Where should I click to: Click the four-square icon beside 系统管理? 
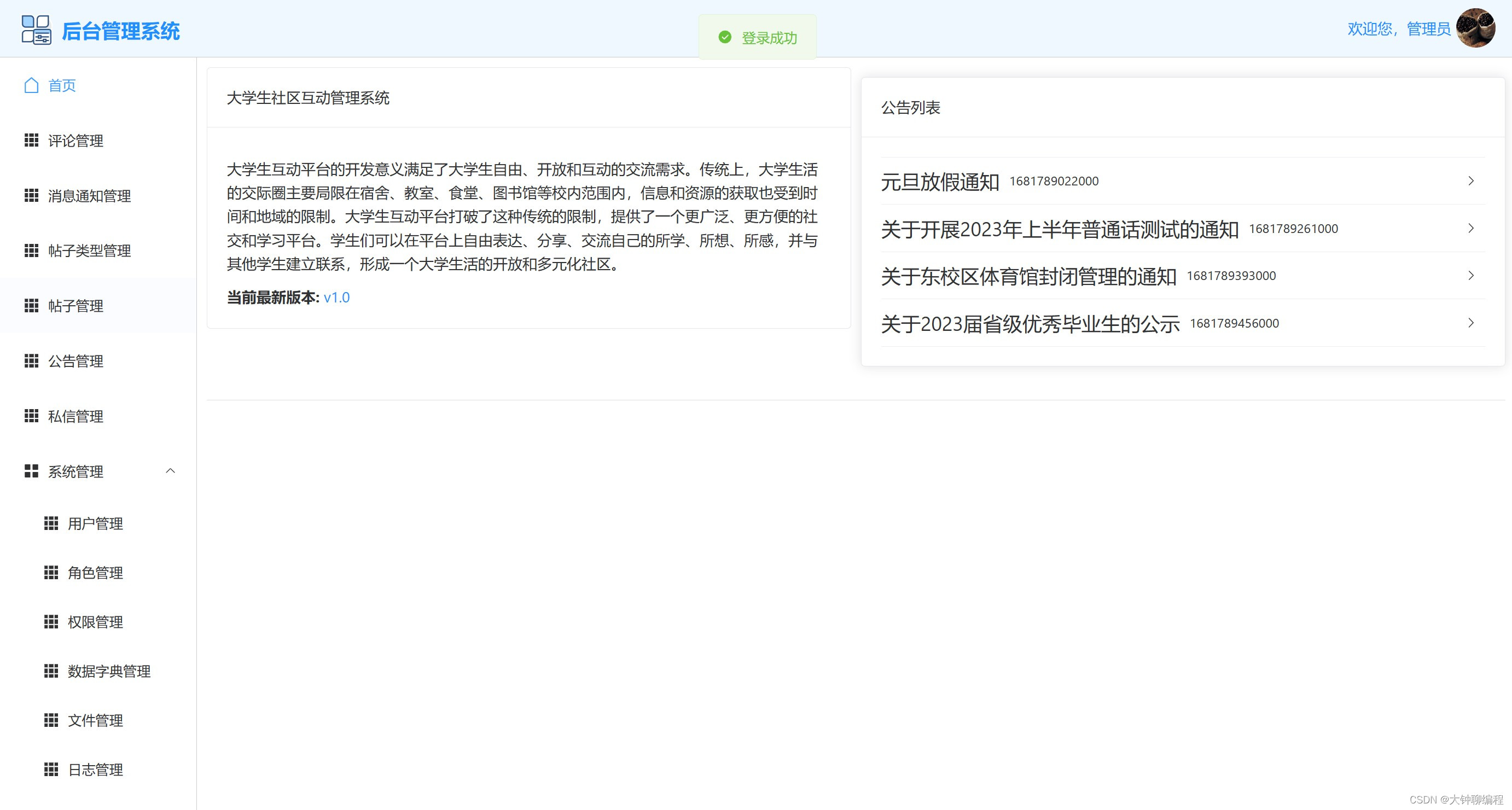(32, 471)
